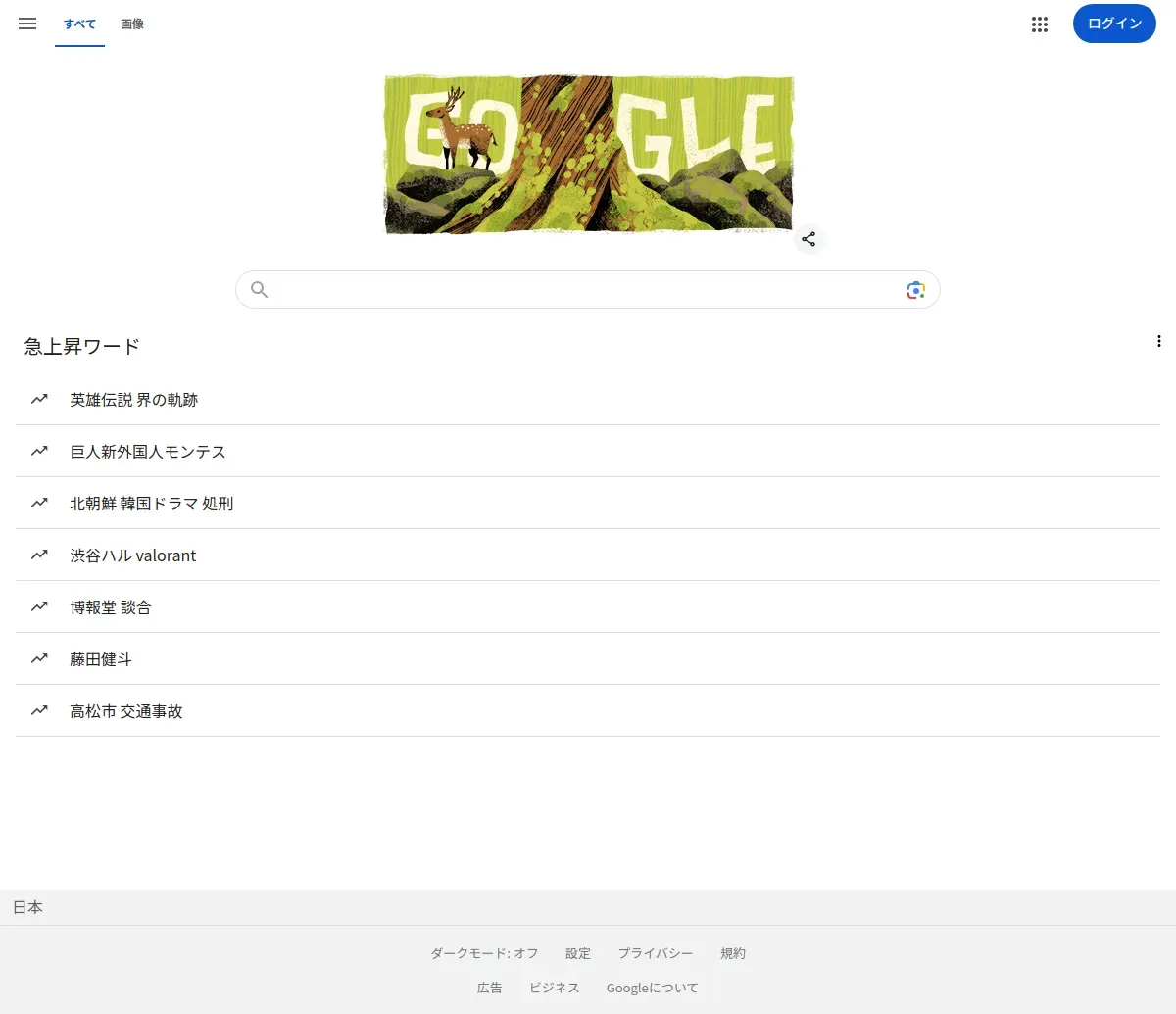Focus the search input field
This screenshot has width=1176, height=1014.
point(588,290)
